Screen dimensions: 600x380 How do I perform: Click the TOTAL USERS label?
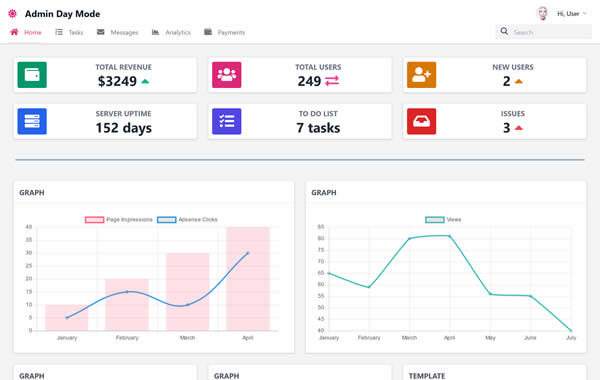(x=318, y=67)
